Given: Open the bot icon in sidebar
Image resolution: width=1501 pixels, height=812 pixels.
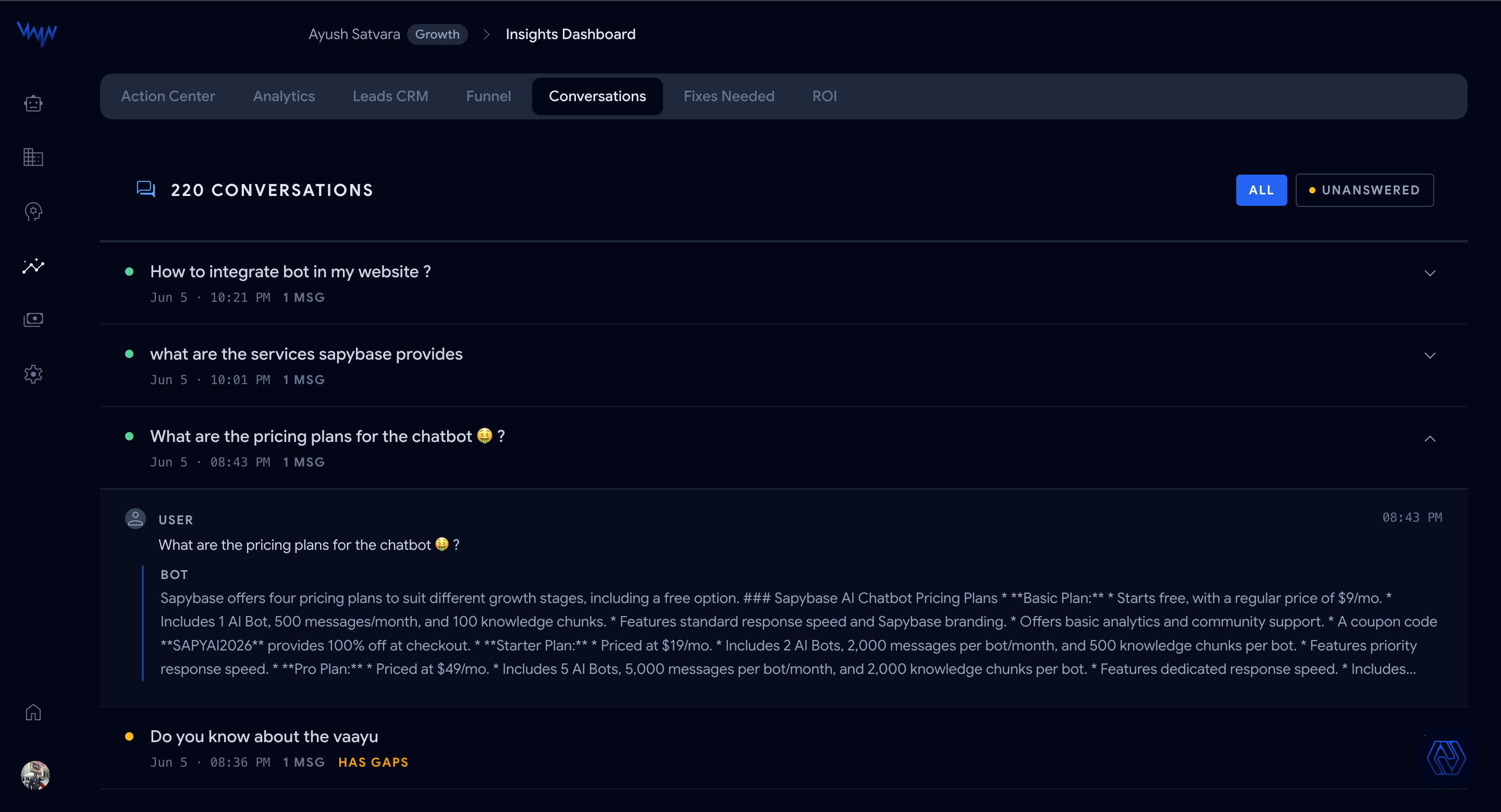Looking at the screenshot, I should (33, 104).
